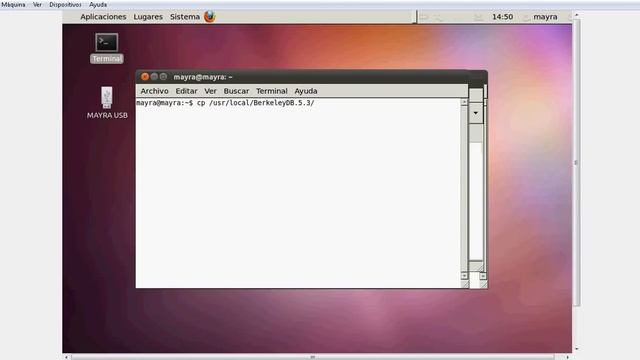Open the terminal Ver menu
The height and width of the screenshot is (360, 640).
[211, 91]
